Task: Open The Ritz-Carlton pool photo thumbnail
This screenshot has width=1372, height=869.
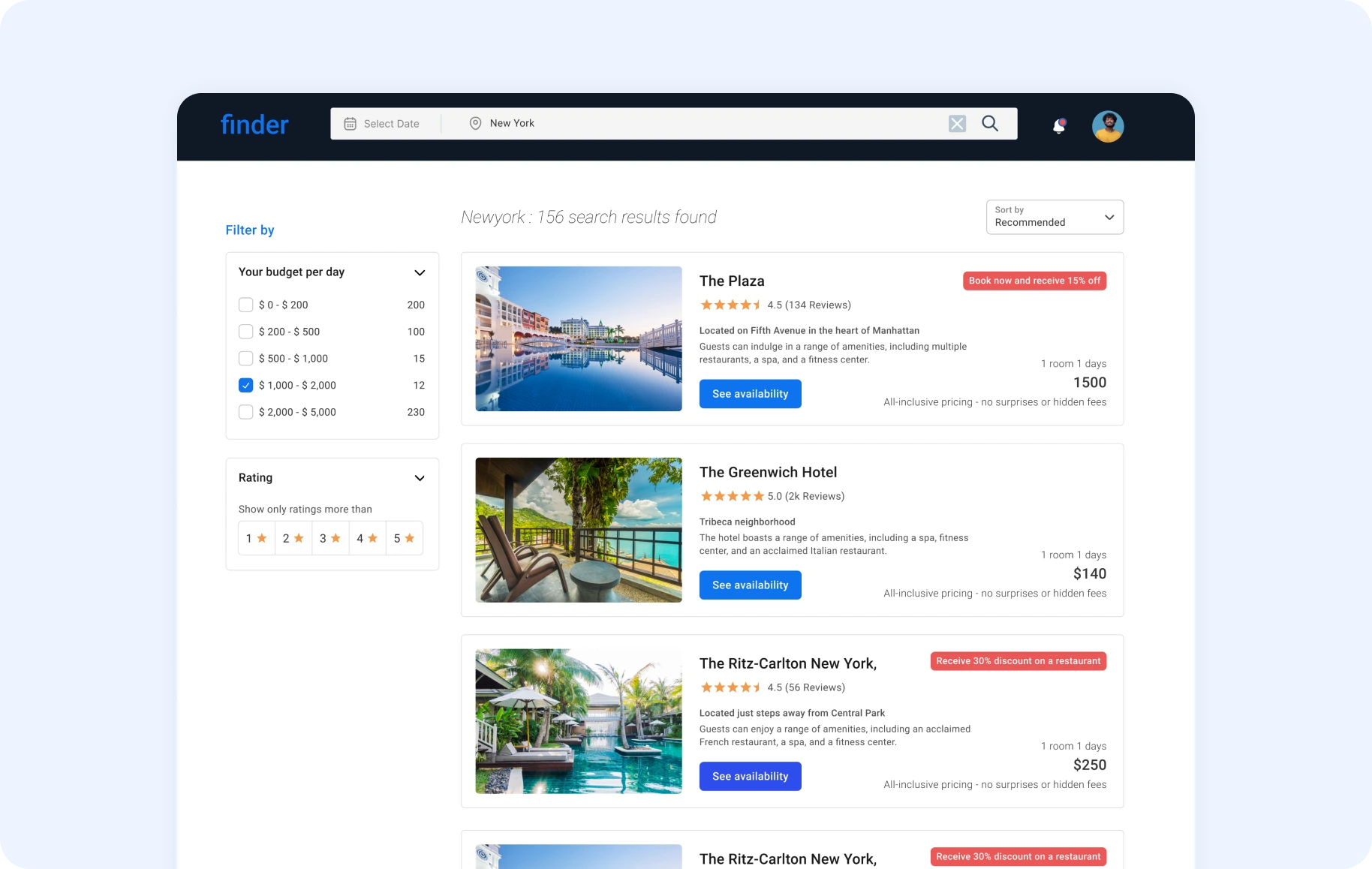Action: pyautogui.click(x=579, y=721)
